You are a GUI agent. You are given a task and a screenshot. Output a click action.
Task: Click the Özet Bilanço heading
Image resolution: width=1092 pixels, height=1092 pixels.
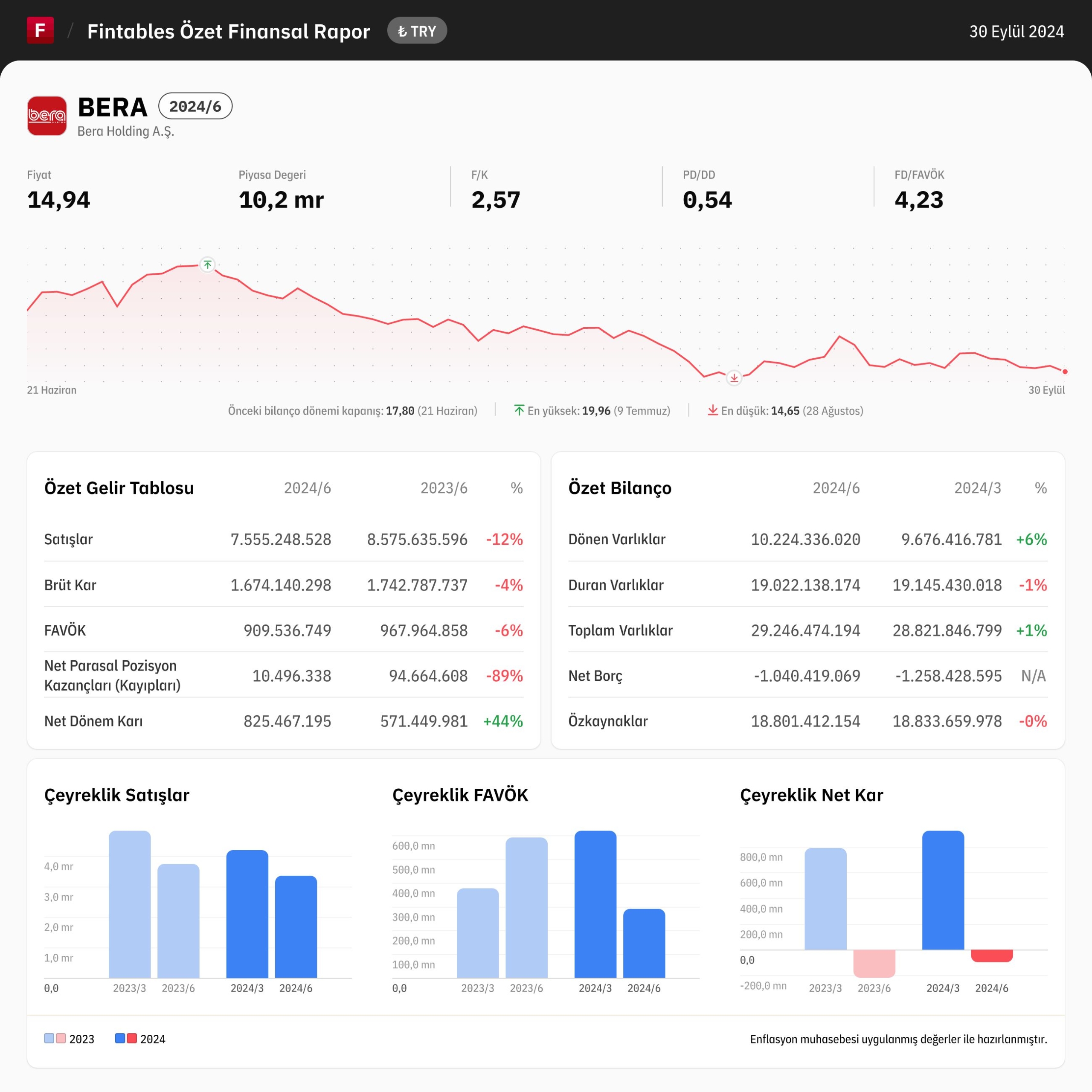[620, 488]
